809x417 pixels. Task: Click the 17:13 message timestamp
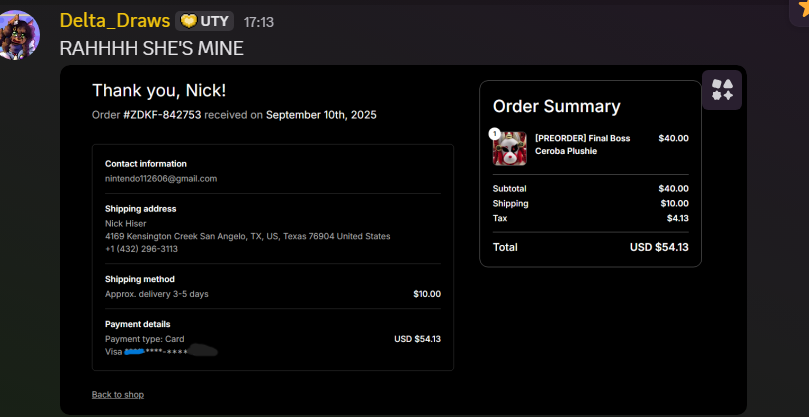[x=259, y=22]
